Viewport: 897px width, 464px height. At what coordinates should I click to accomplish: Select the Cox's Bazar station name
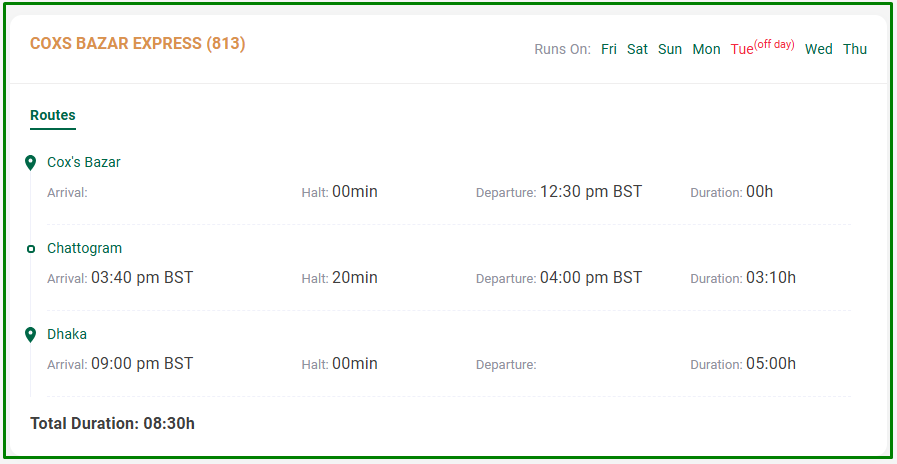tap(84, 162)
